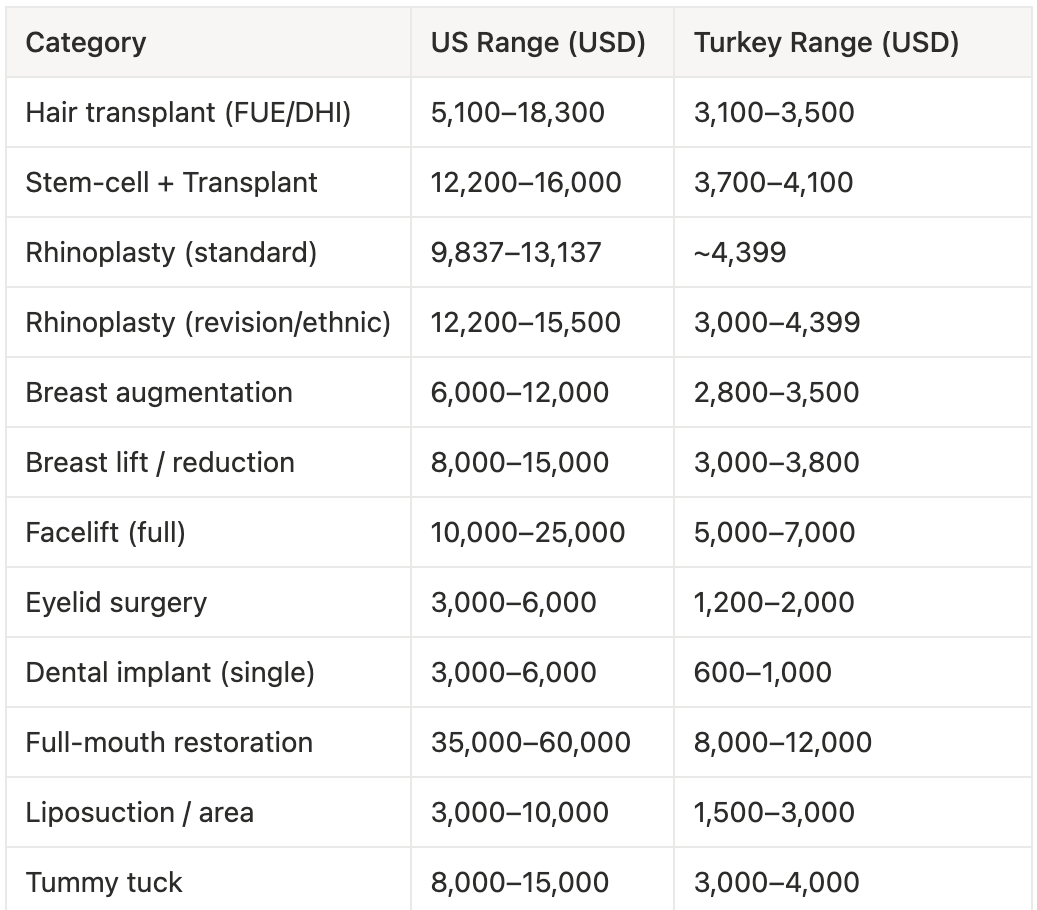Image resolution: width=1037 pixels, height=910 pixels.
Task: Select the Liposuction / area cell
Action: click(x=139, y=812)
